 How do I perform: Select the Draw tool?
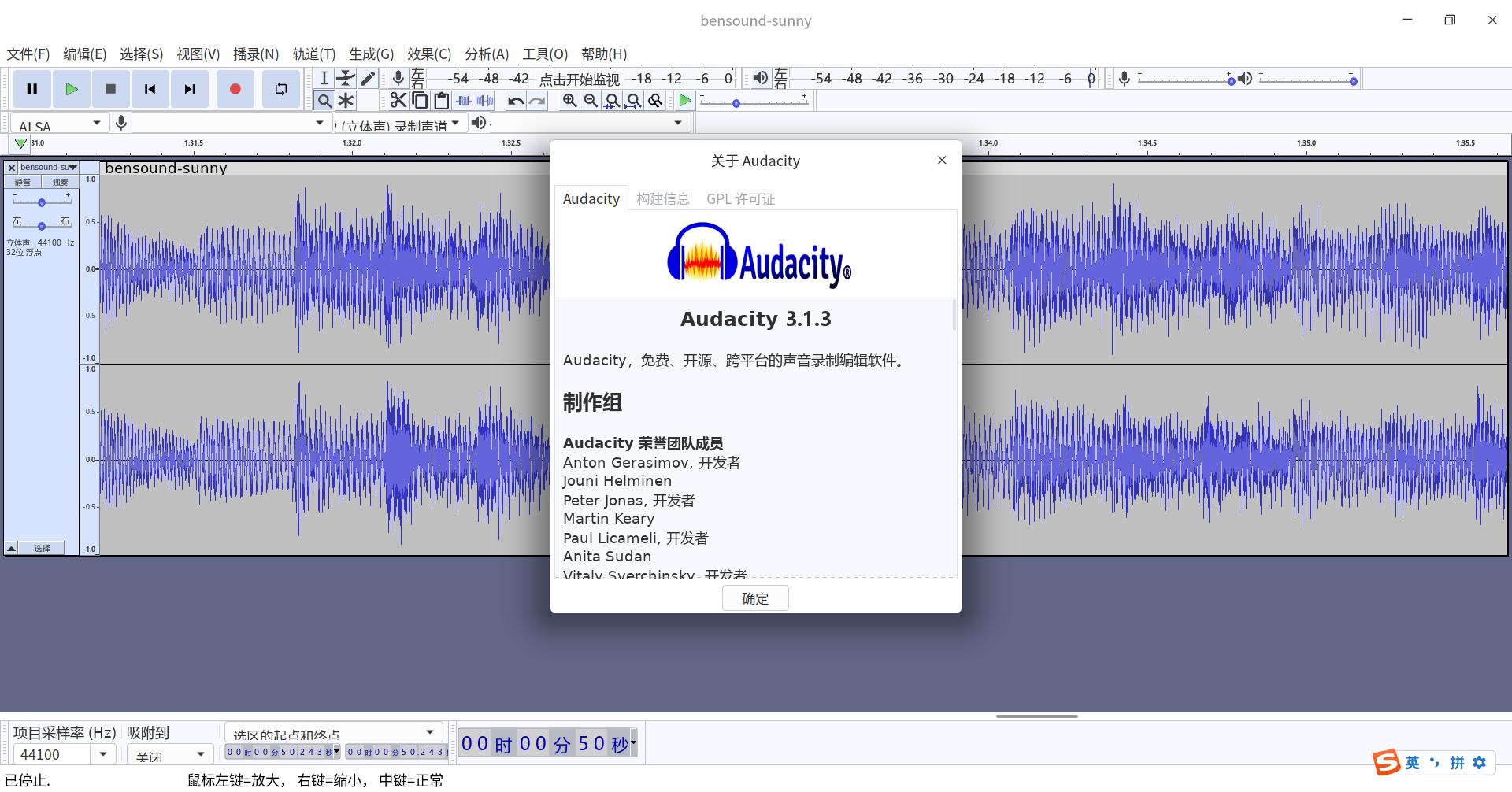point(368,78)
